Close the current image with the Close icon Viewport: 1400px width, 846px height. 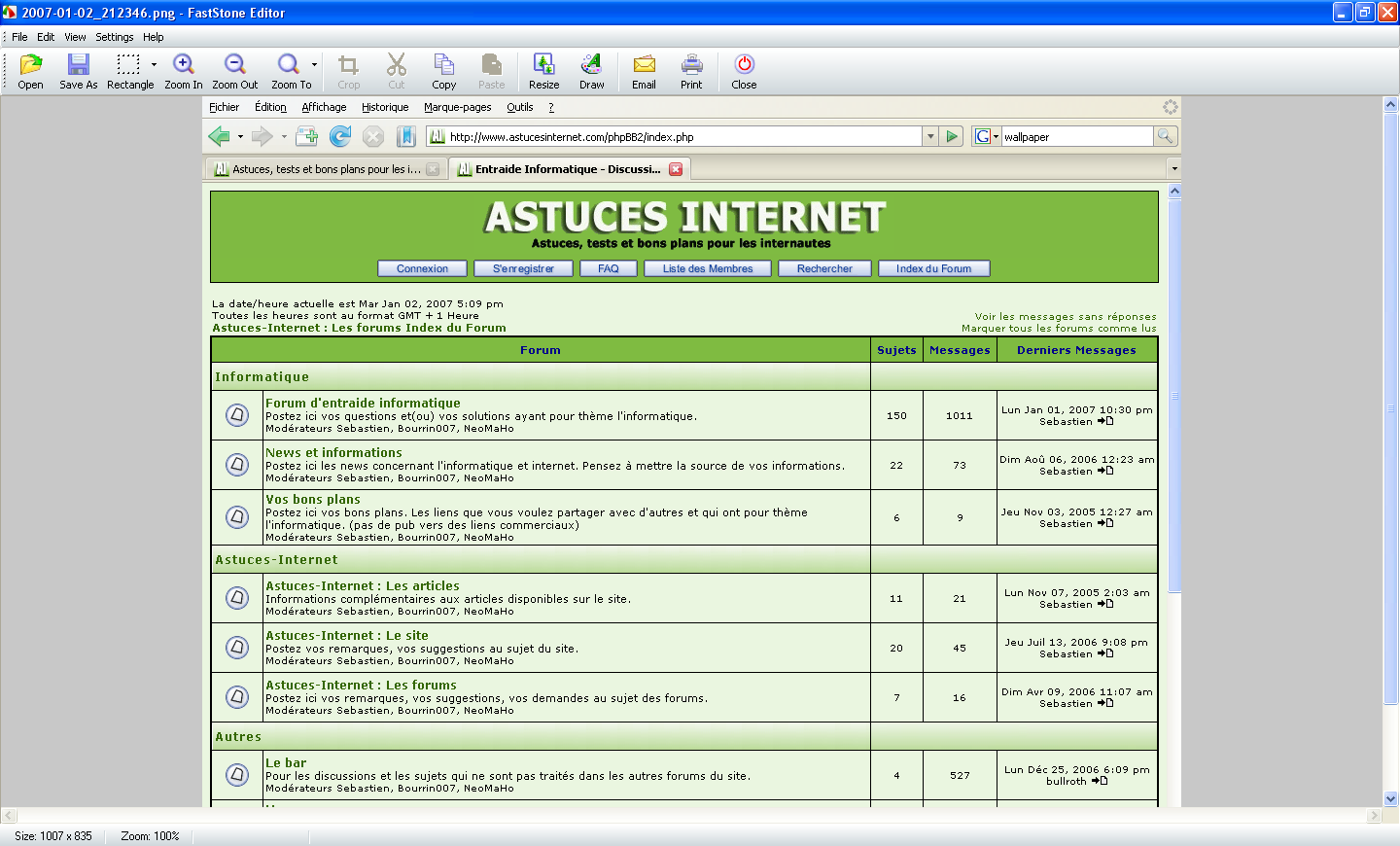click(x=744, y=68)
